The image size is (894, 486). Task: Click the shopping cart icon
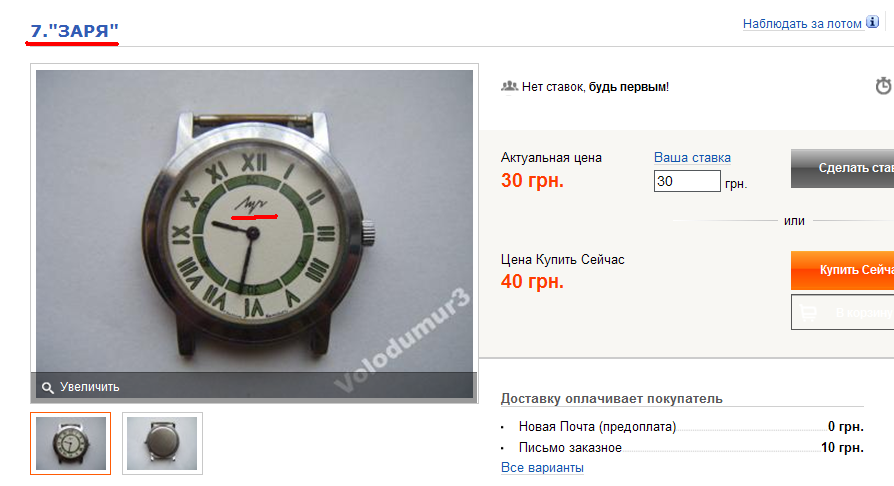click(808, 313)
